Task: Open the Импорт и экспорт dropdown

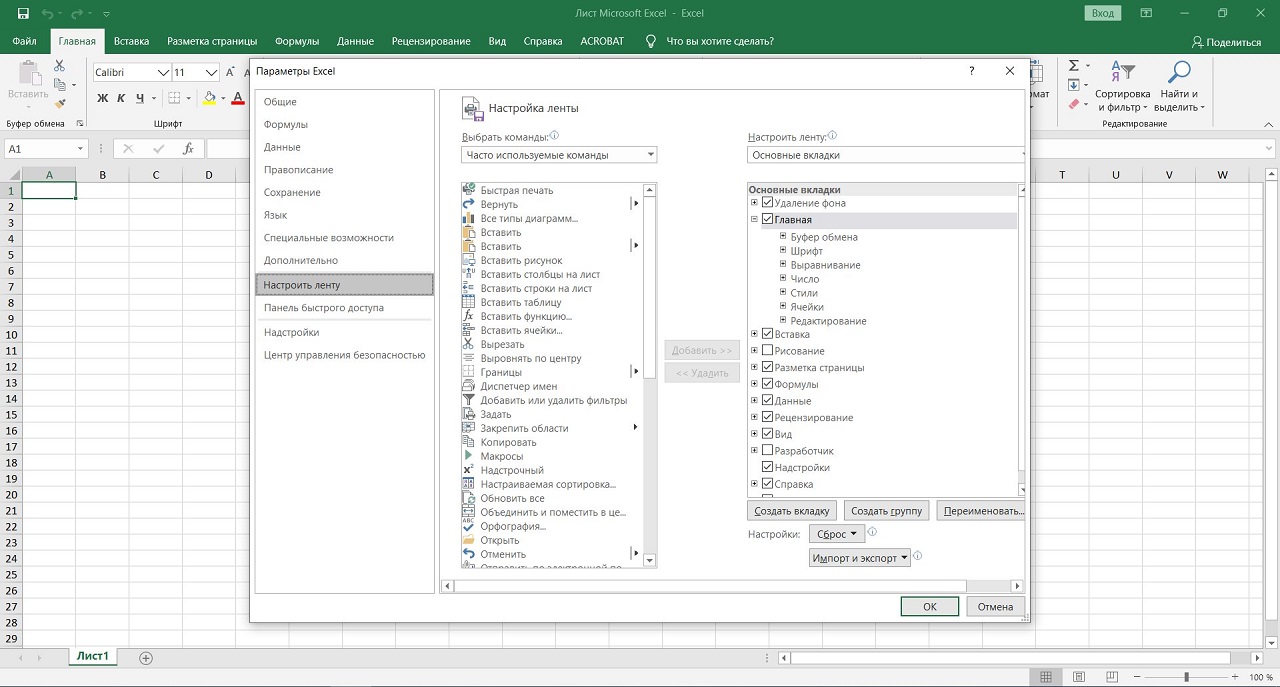Action: coord(860,558)
